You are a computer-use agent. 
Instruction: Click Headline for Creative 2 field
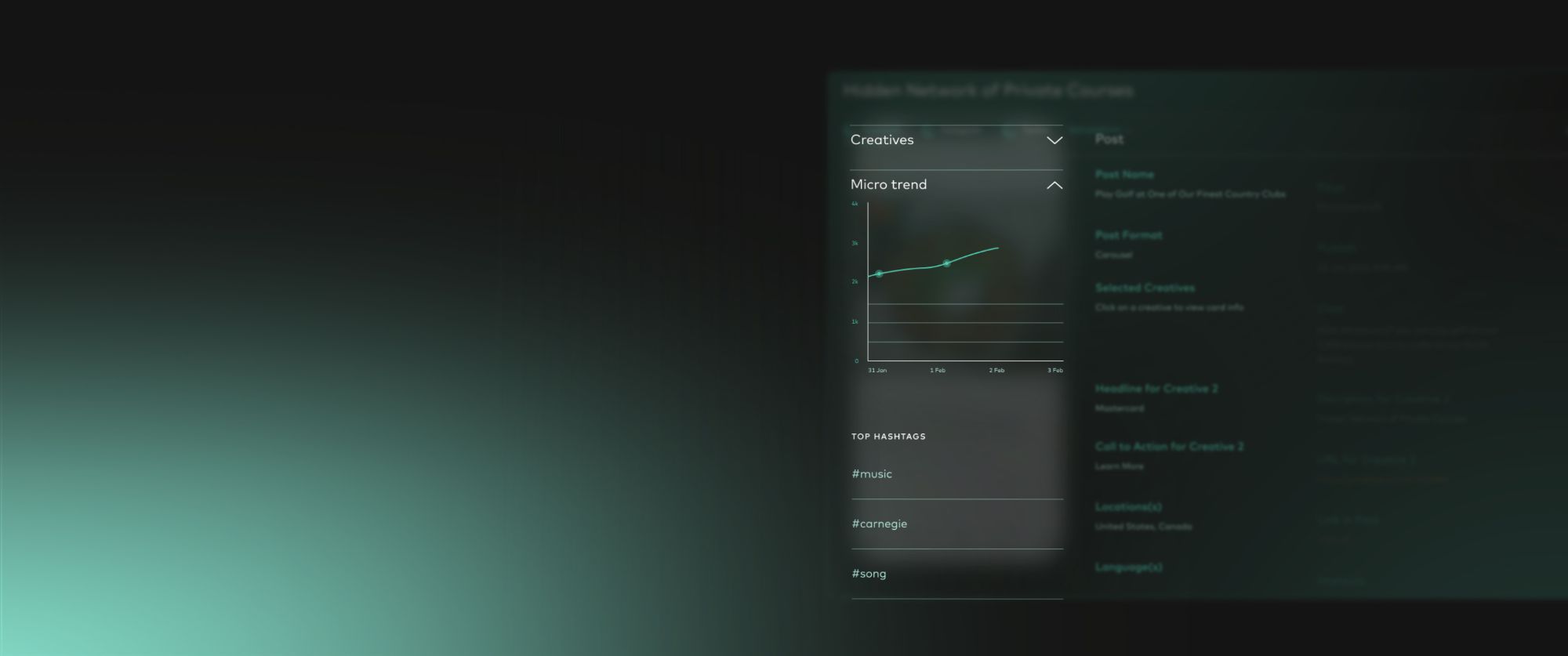coord(1156,389)
